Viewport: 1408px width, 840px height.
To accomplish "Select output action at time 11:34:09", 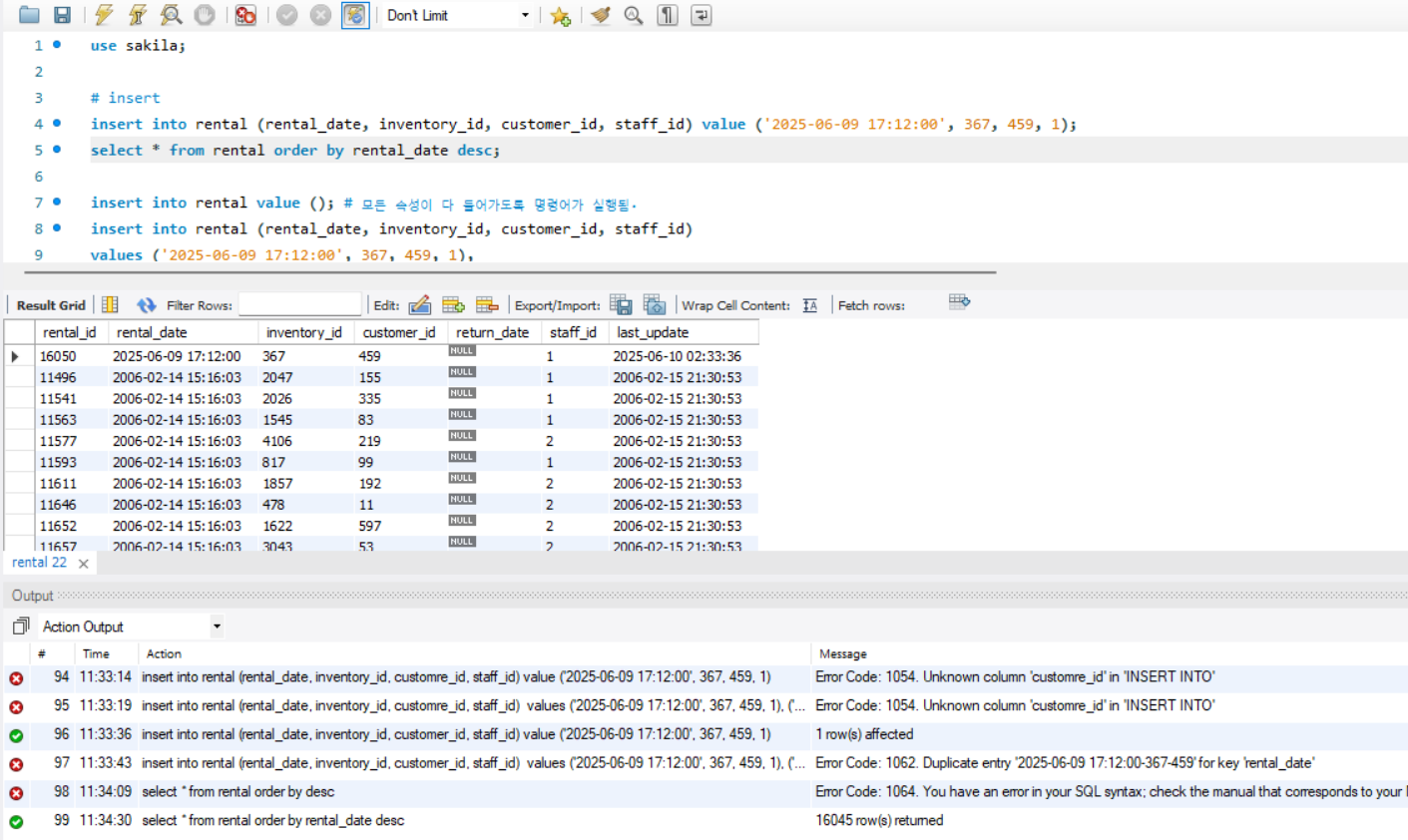I will 237,792.
